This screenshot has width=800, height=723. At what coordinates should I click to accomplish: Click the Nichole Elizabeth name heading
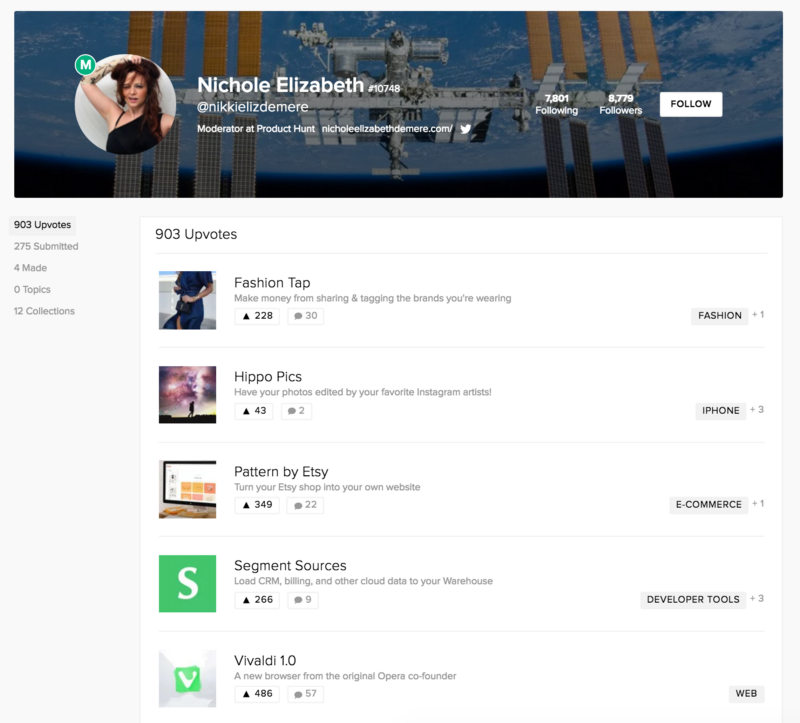281,85
